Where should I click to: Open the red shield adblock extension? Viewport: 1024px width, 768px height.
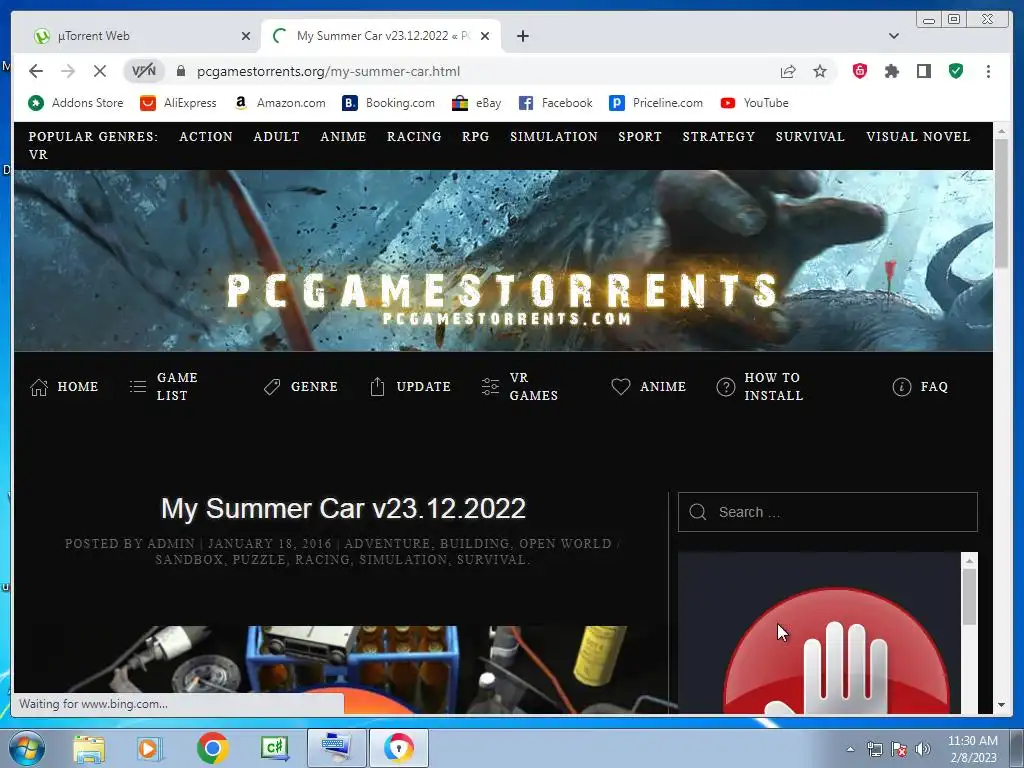(859, 71)
